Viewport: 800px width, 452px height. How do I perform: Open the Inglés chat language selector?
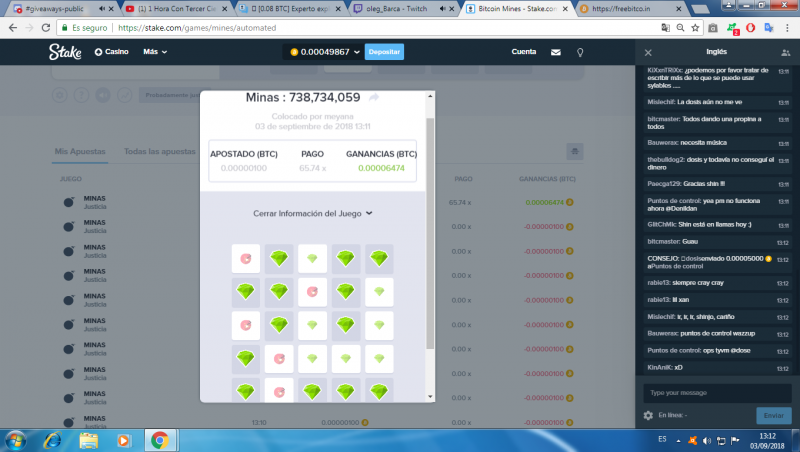click(716, 52)
